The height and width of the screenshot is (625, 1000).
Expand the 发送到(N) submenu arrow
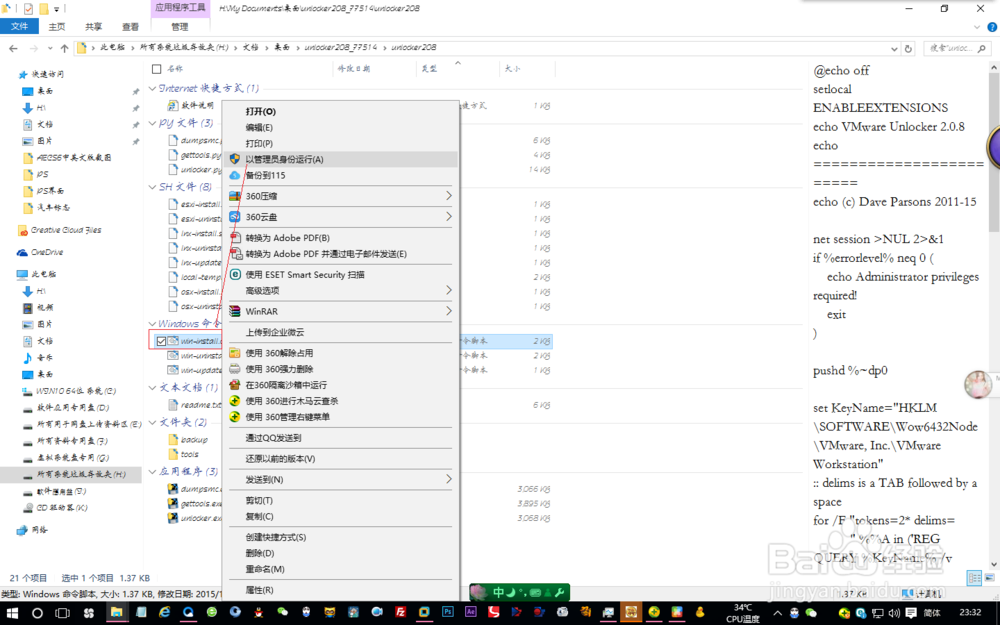tap(448, 479)
